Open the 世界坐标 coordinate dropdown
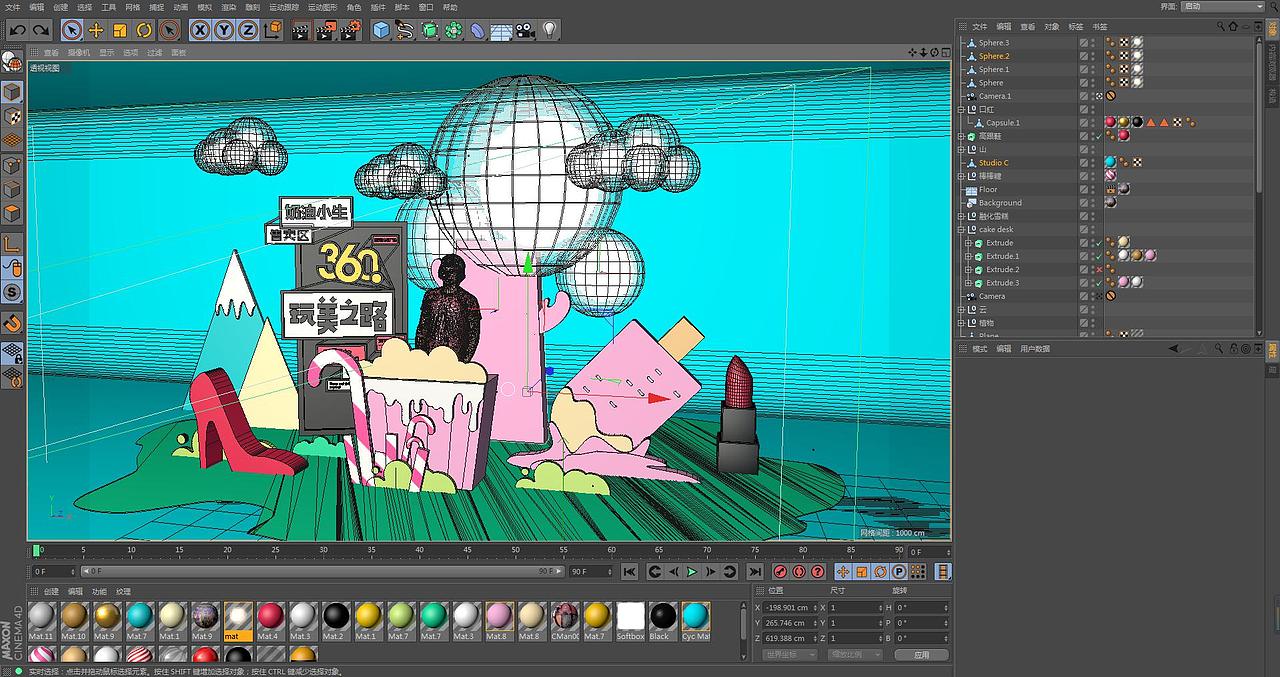This screenshot has height=677, width=1280. 791,655
